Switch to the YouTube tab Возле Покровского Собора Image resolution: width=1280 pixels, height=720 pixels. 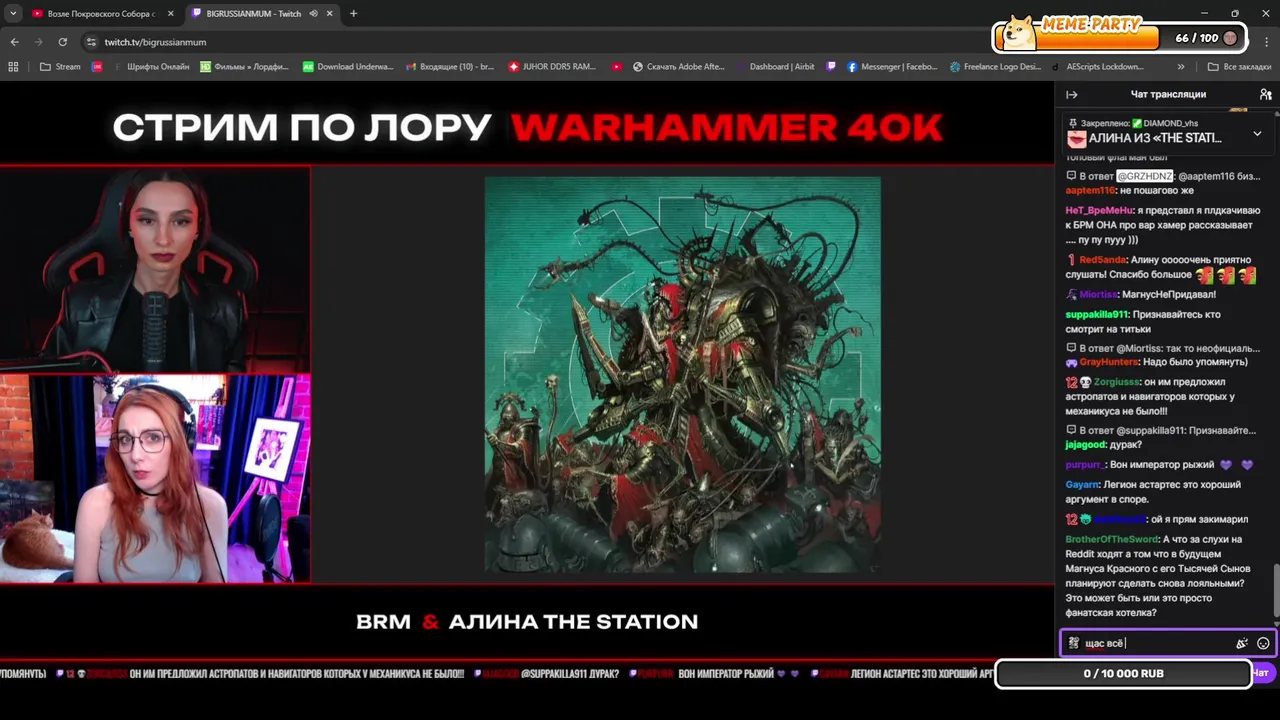pyautogui.click(x=100, y=14)
